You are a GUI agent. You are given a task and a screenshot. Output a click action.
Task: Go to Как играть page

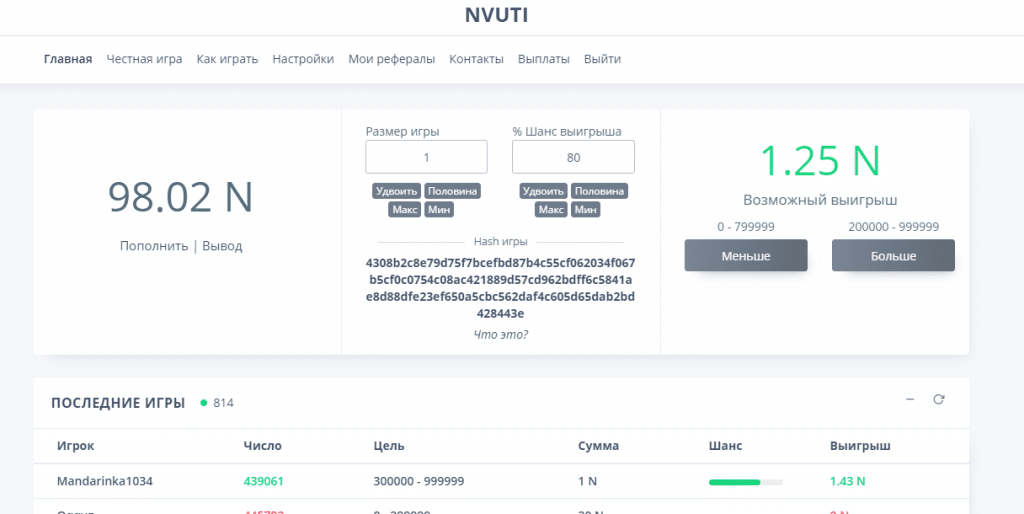click(x=227, y=59)
